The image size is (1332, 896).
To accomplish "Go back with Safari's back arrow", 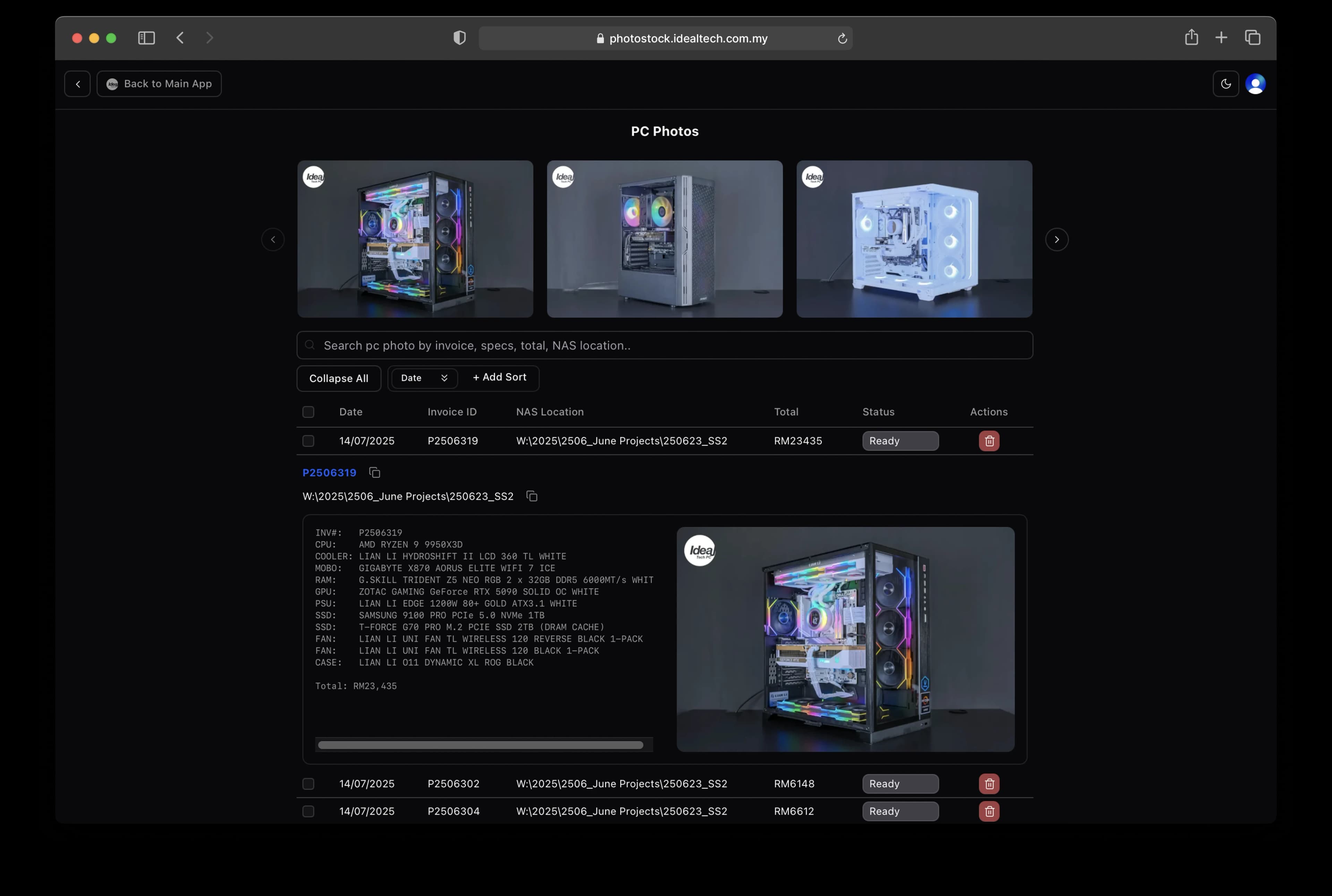I will point(180,38).
